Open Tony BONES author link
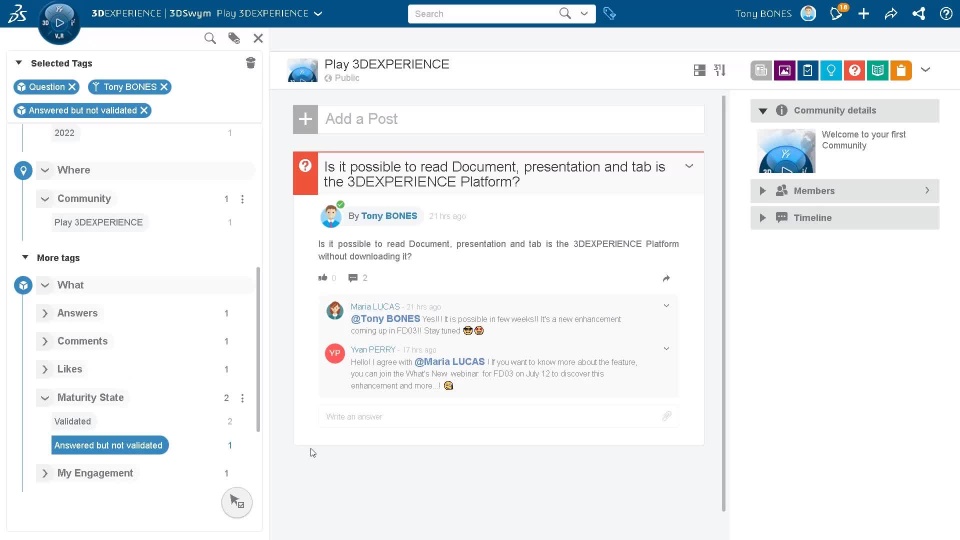960x540 pixels. point(389,216)
